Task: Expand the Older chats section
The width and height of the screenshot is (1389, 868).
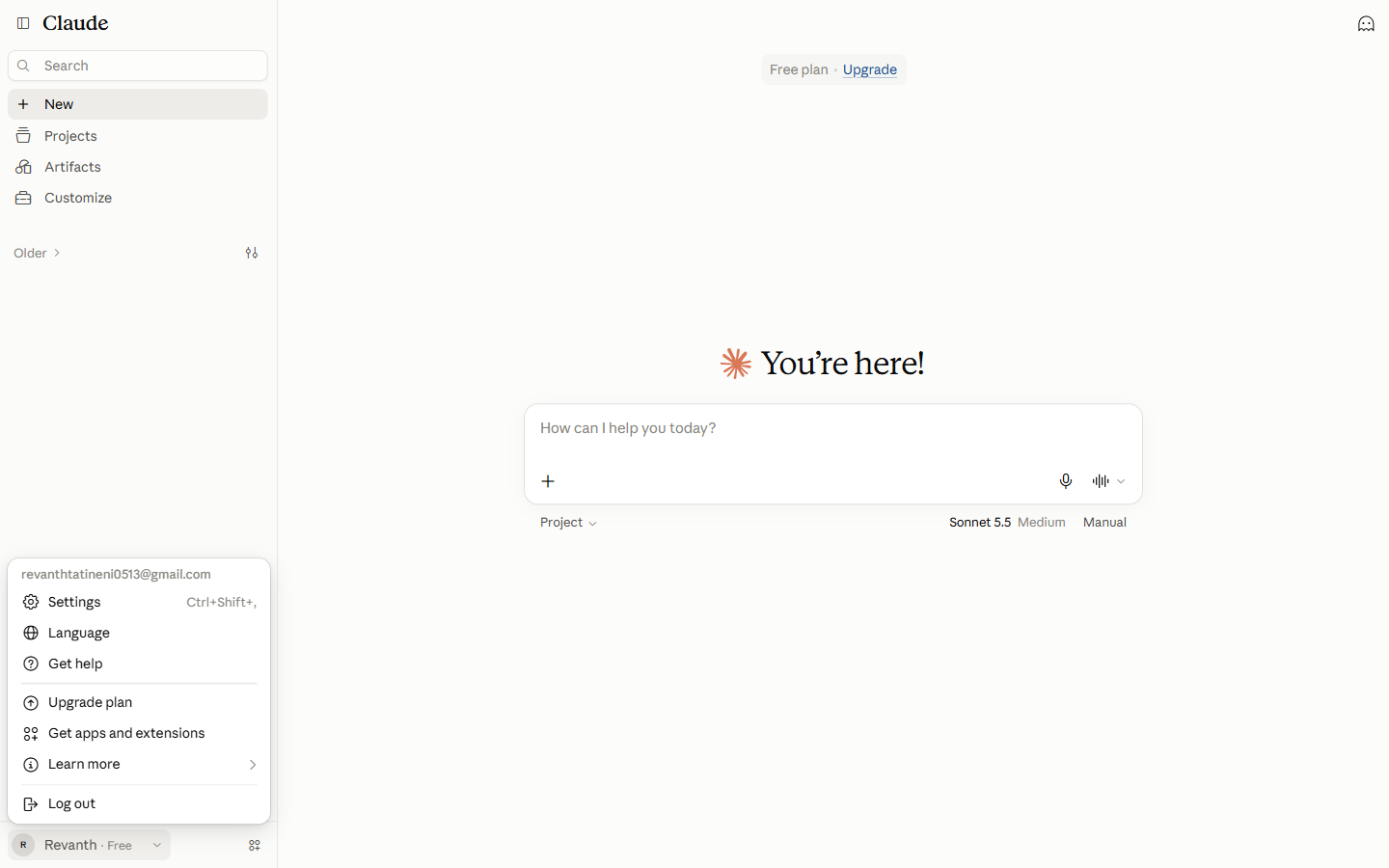Action: pyautogui.click(x=38, y=253)
